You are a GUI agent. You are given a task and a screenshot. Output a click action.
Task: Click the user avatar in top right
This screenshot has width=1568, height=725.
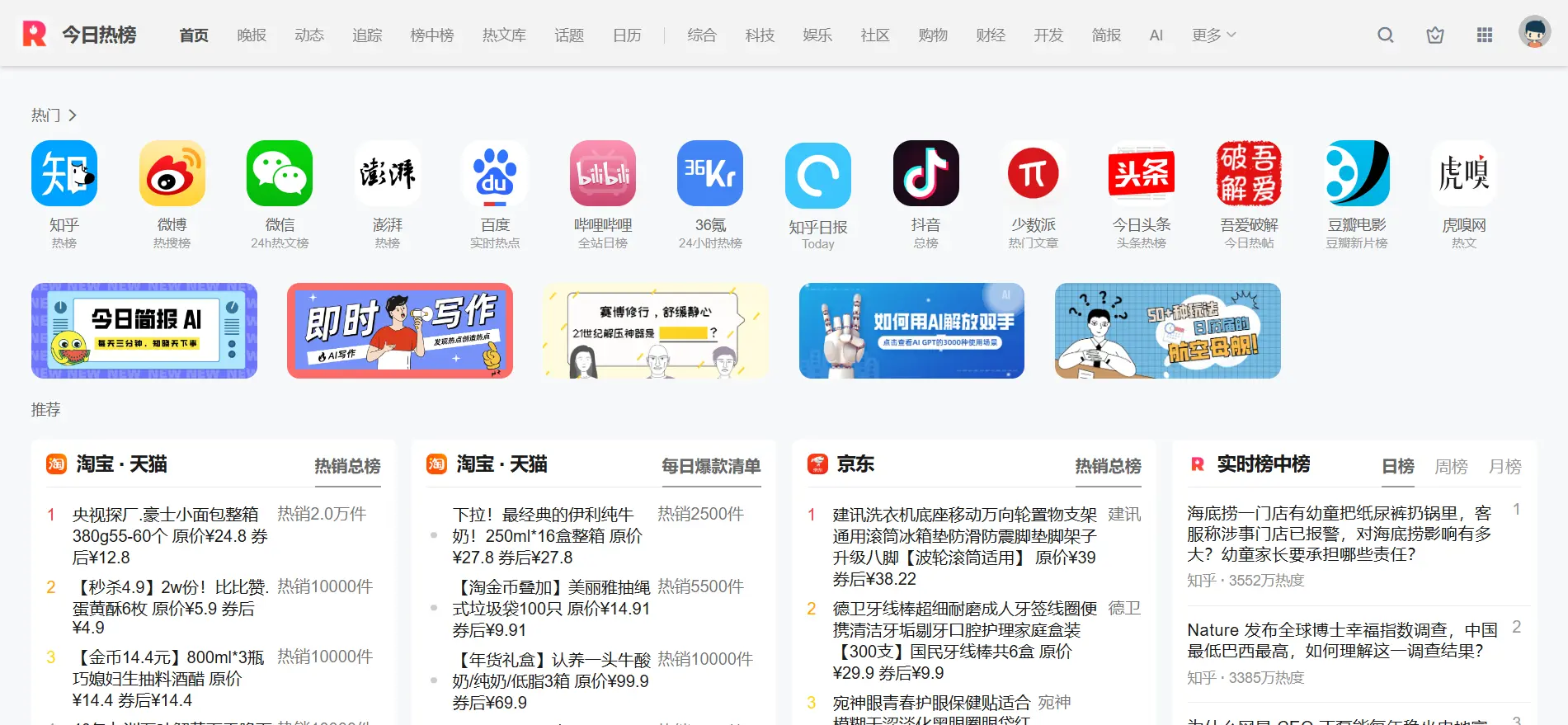coord(1534,33)
